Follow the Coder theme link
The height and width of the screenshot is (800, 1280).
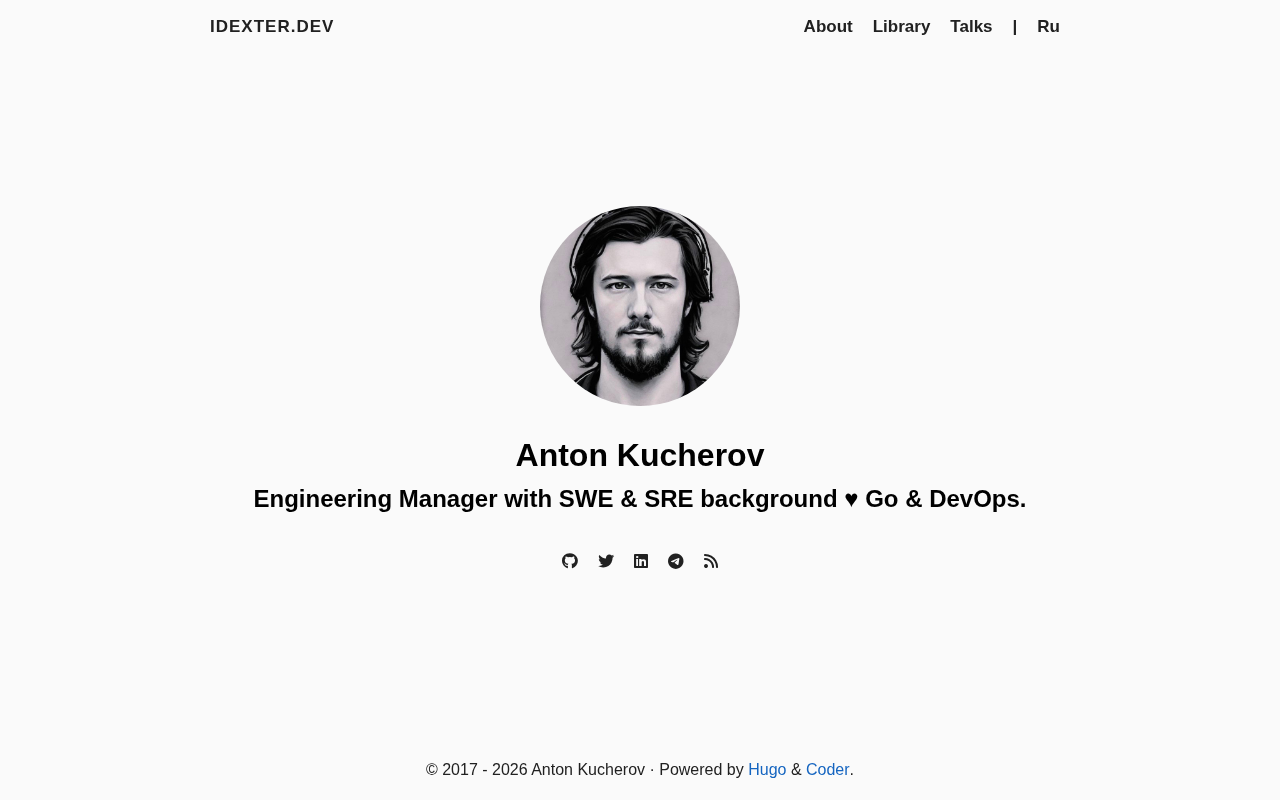click(827, 770)
